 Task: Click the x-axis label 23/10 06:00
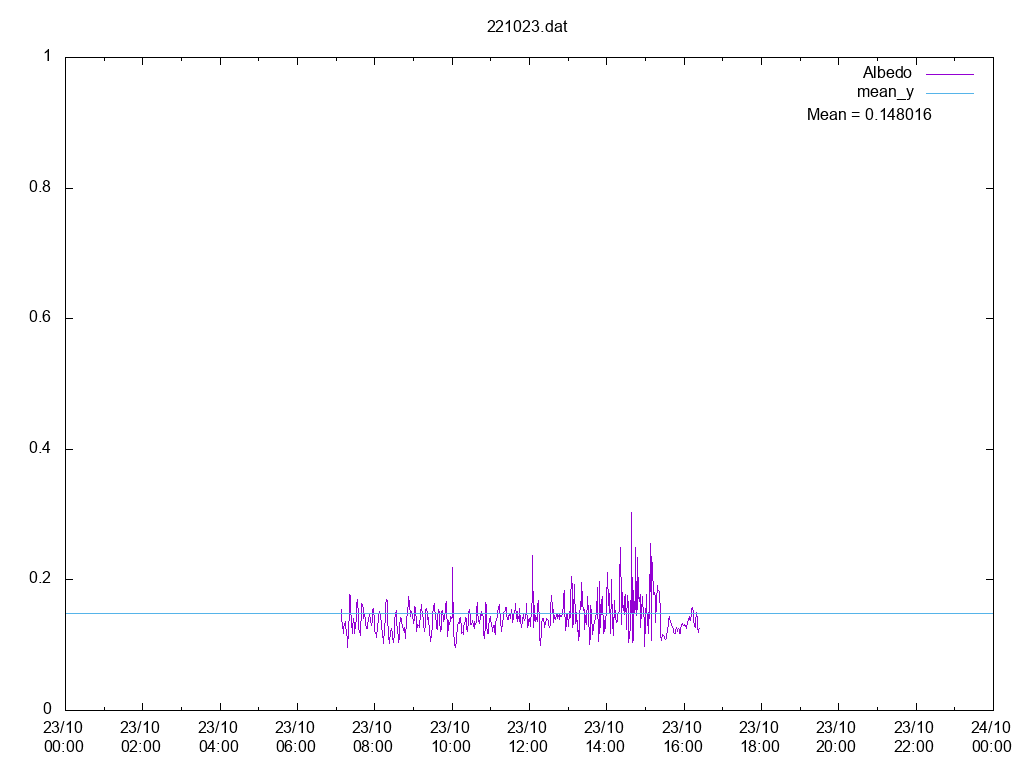pyautogui.click(x=295, y=737)
